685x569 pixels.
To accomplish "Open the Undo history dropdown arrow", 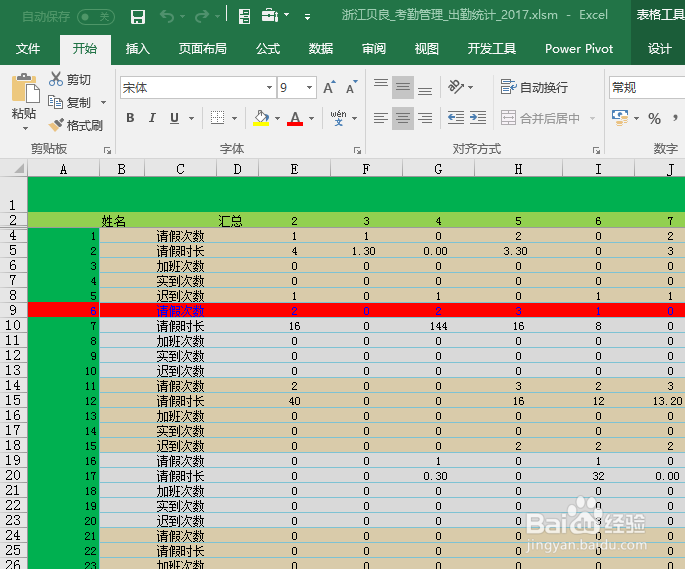I will pos(183,17).
